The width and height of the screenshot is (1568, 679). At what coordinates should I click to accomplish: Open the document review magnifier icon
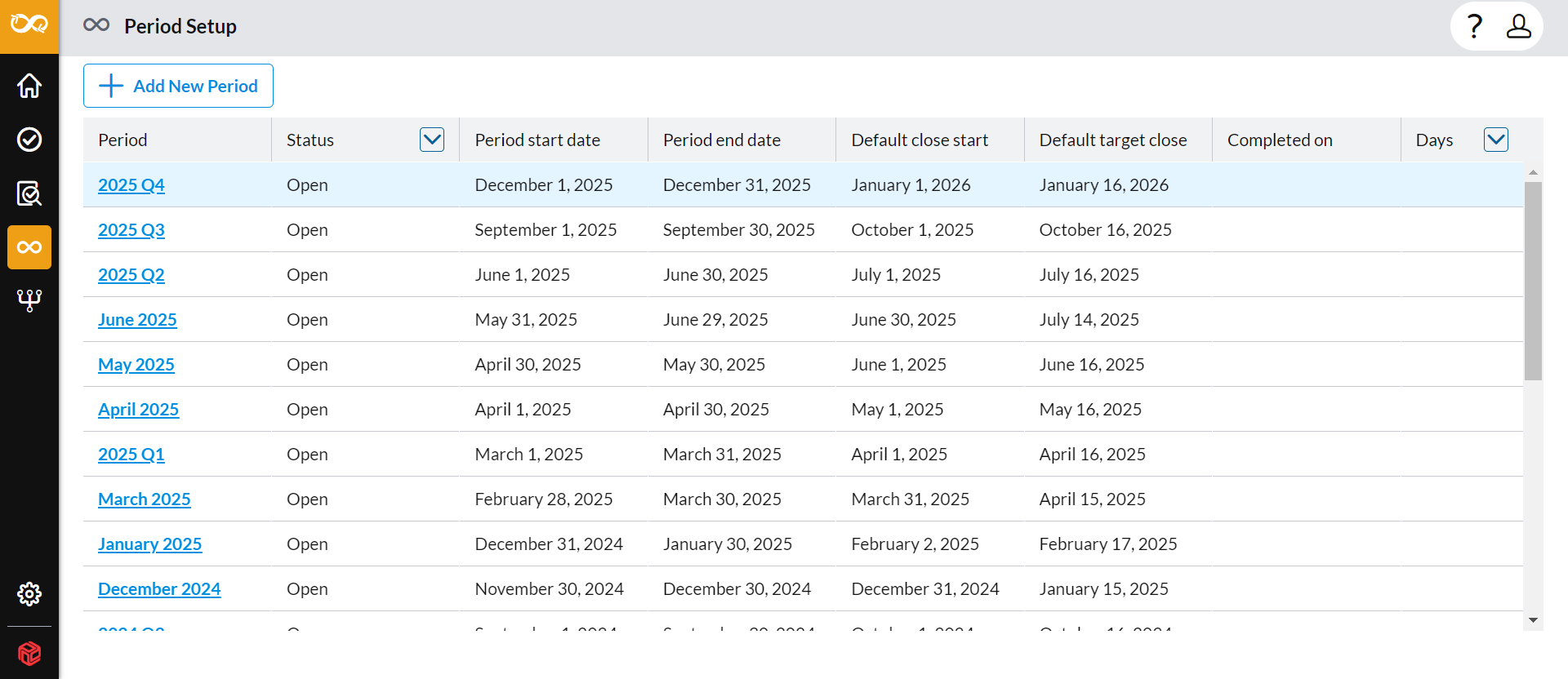tap(29, 193)
